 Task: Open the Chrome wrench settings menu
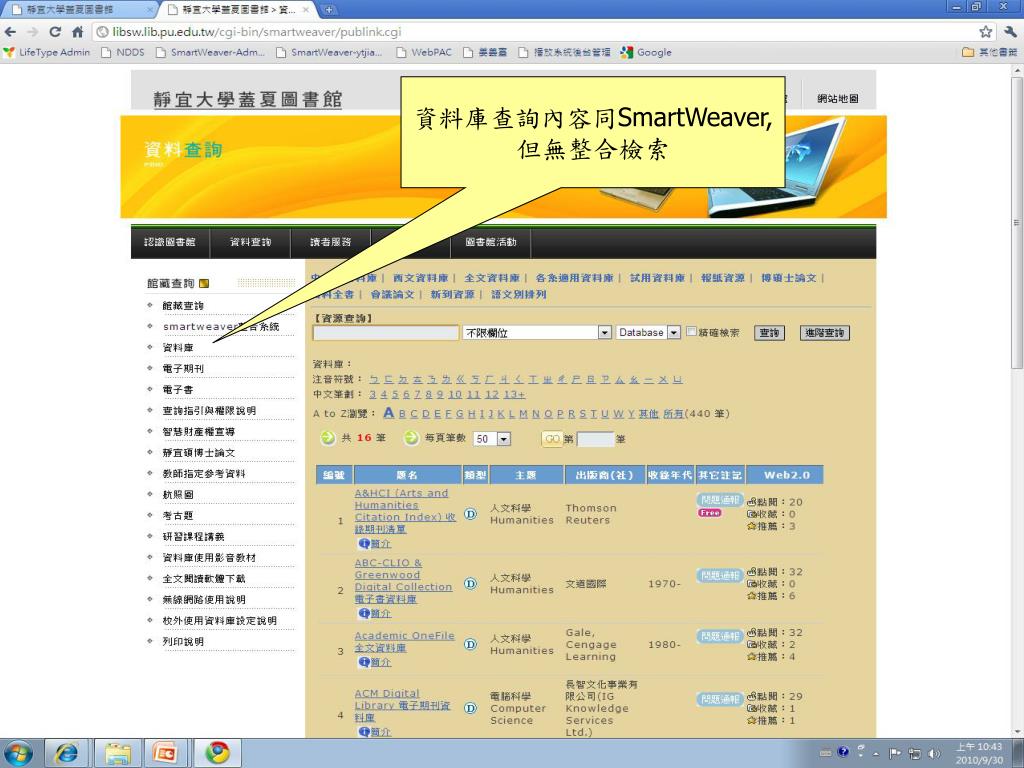point(1010,32)
